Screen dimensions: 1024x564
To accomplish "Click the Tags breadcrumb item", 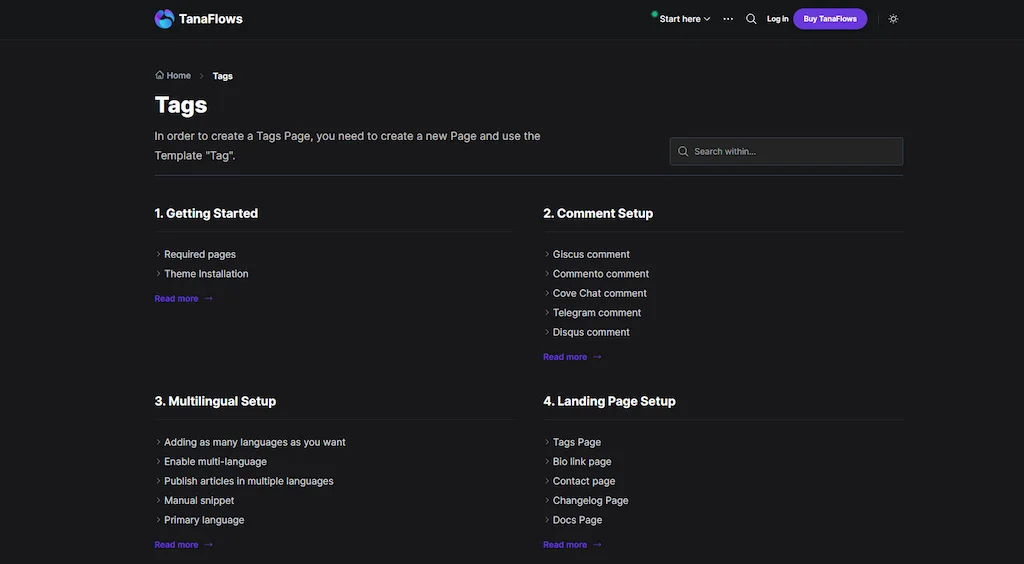I will pyautogui.click(x=223, y=76).
